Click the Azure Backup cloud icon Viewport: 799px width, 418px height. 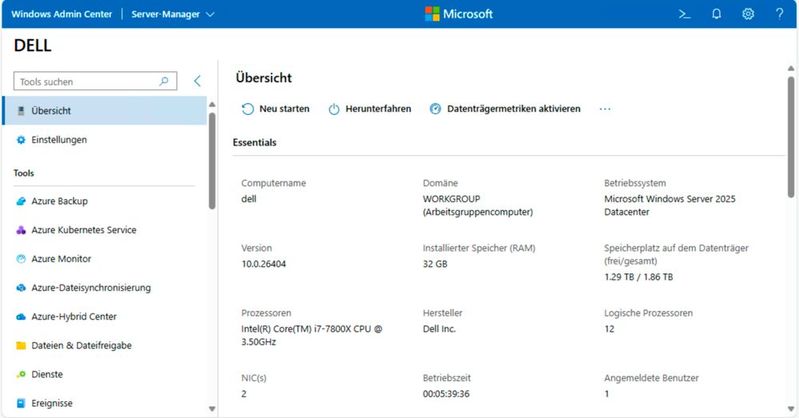[x=21, y=201]
